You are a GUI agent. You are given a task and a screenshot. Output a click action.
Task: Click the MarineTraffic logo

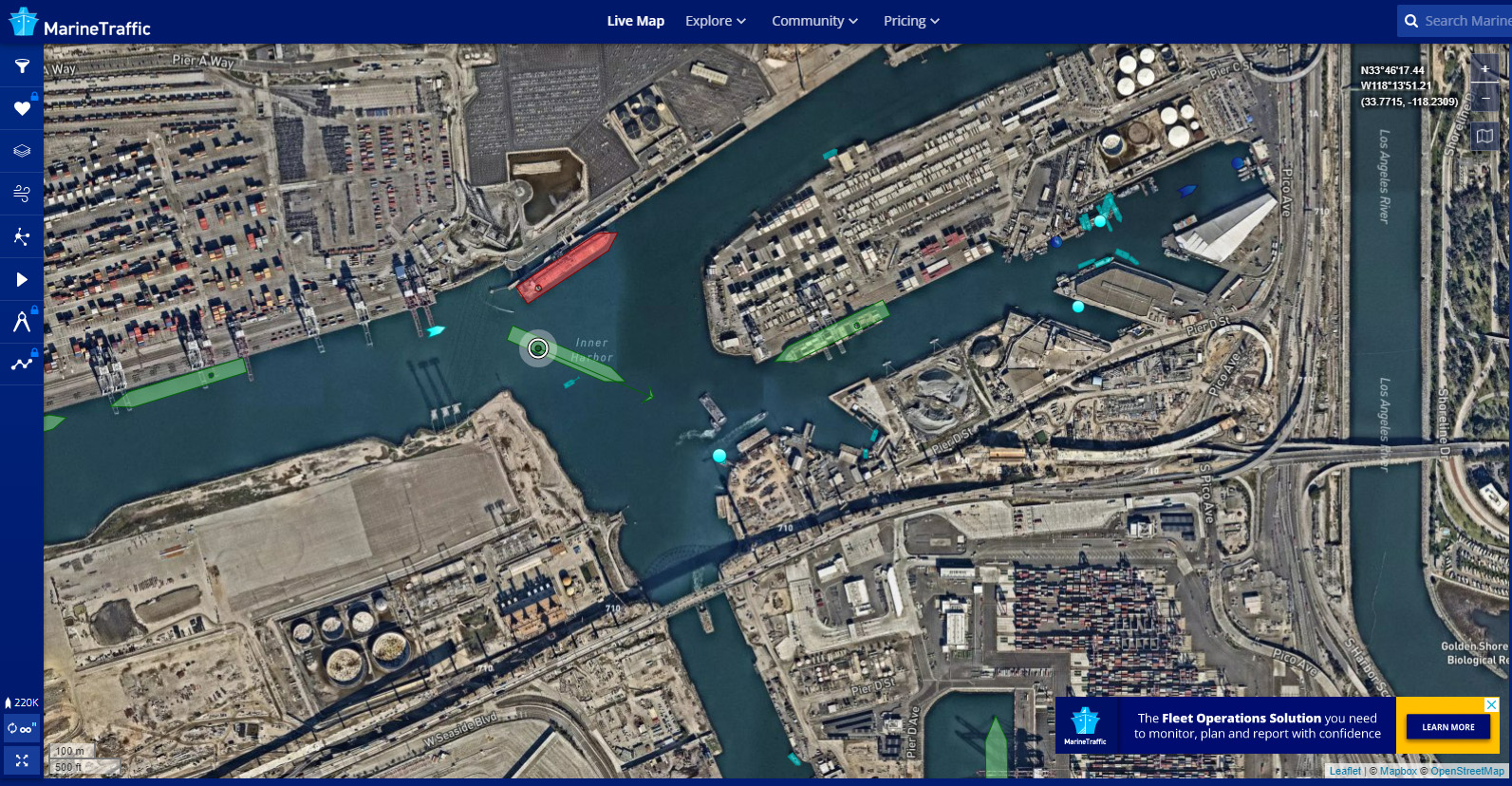(80, 23)
